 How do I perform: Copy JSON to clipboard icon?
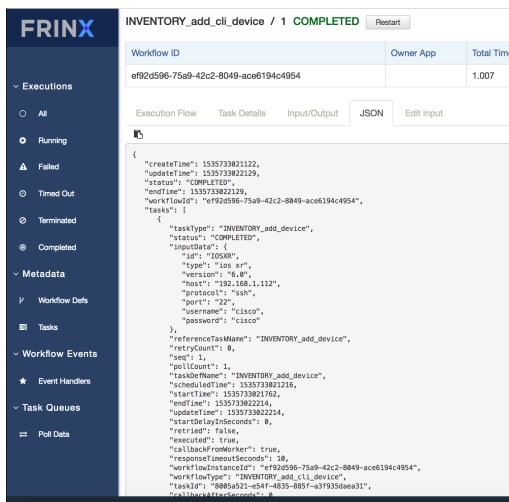point(138,134)
